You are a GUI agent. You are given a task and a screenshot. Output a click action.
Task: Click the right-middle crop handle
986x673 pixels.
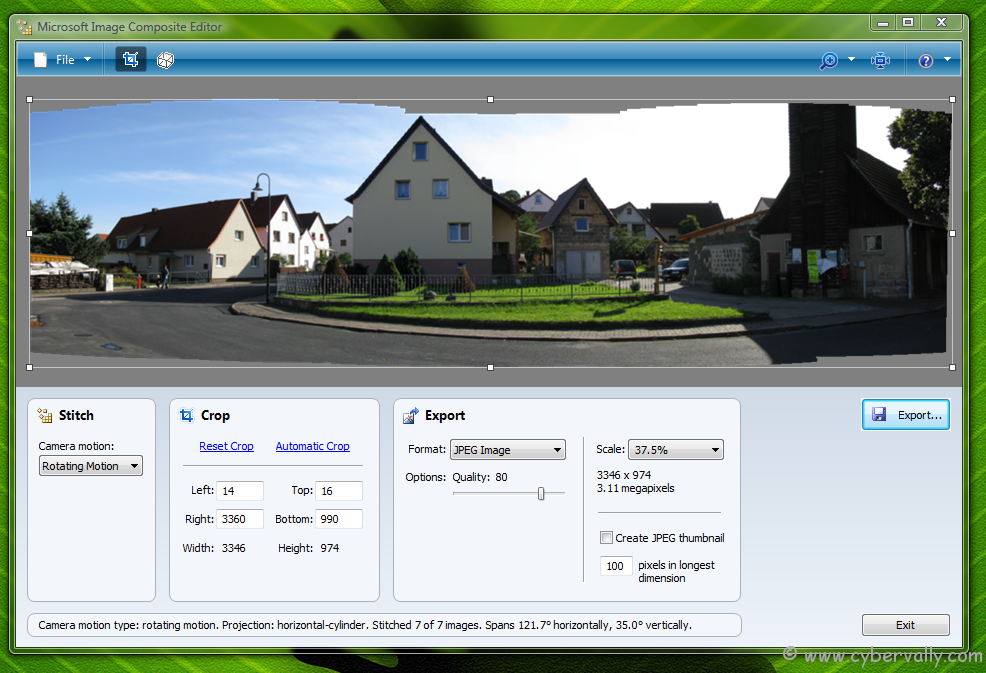click(953, 233)
